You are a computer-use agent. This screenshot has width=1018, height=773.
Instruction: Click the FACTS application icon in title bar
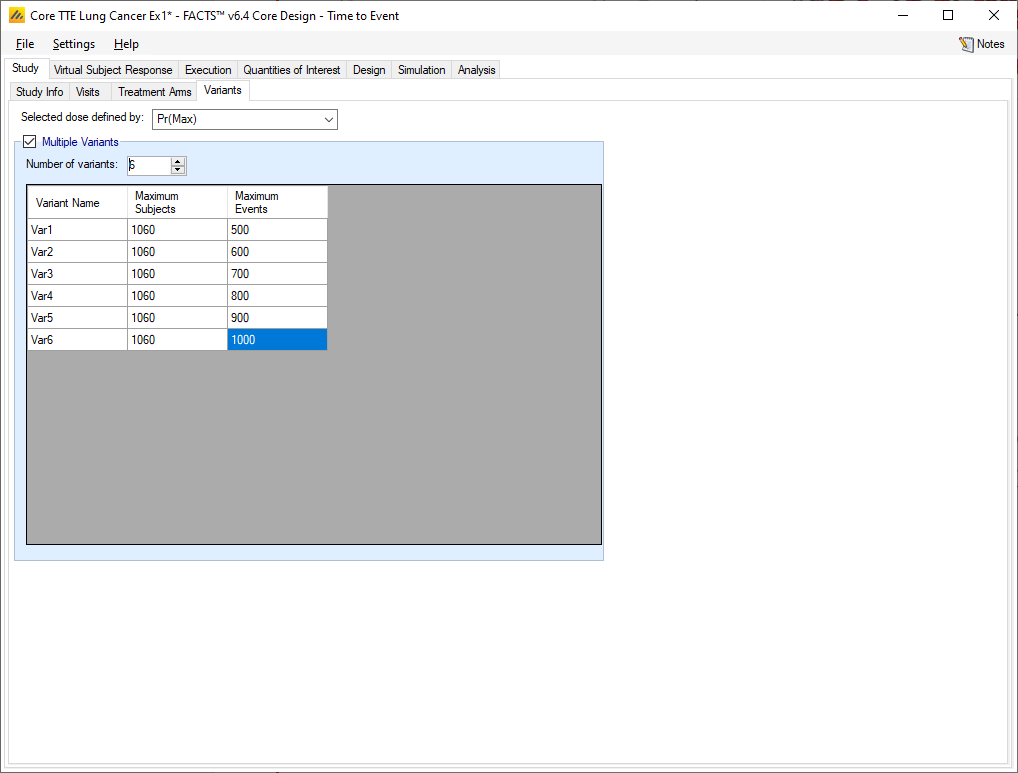point(16,16)
